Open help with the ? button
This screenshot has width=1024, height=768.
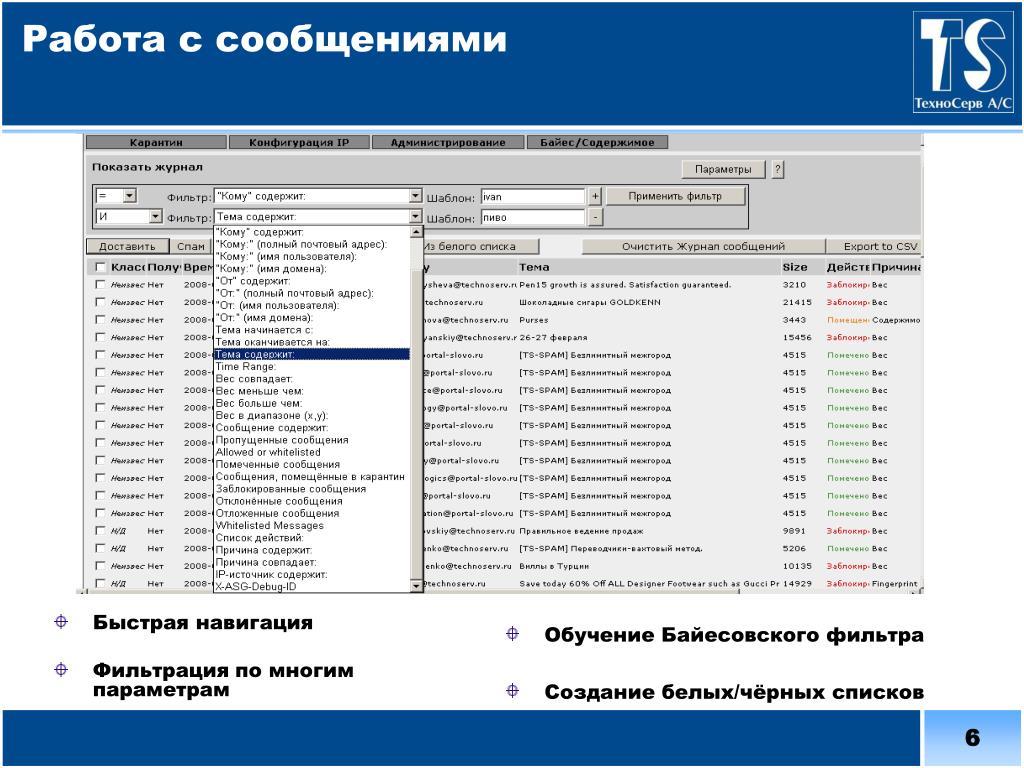(777, 169)
